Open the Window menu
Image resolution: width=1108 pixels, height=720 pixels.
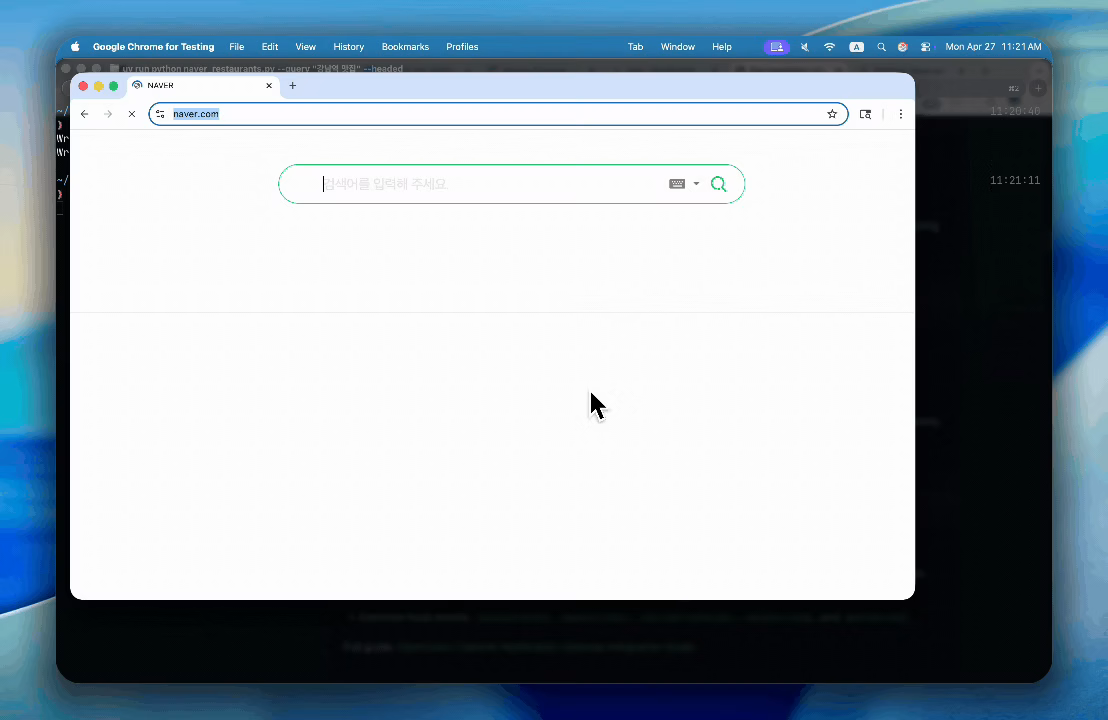click(x=678, y=47)
